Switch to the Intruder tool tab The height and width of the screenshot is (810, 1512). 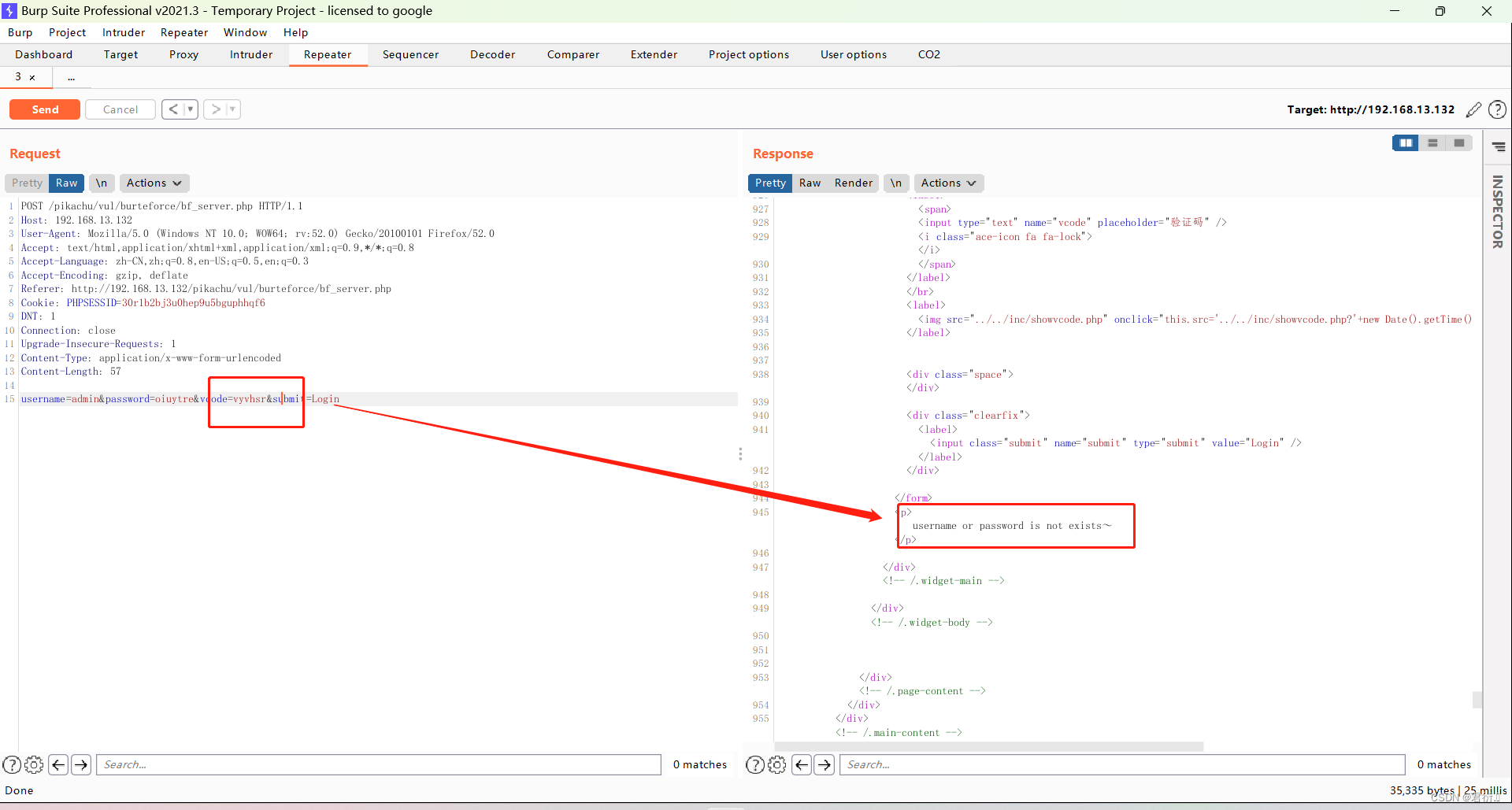point(251,54)
